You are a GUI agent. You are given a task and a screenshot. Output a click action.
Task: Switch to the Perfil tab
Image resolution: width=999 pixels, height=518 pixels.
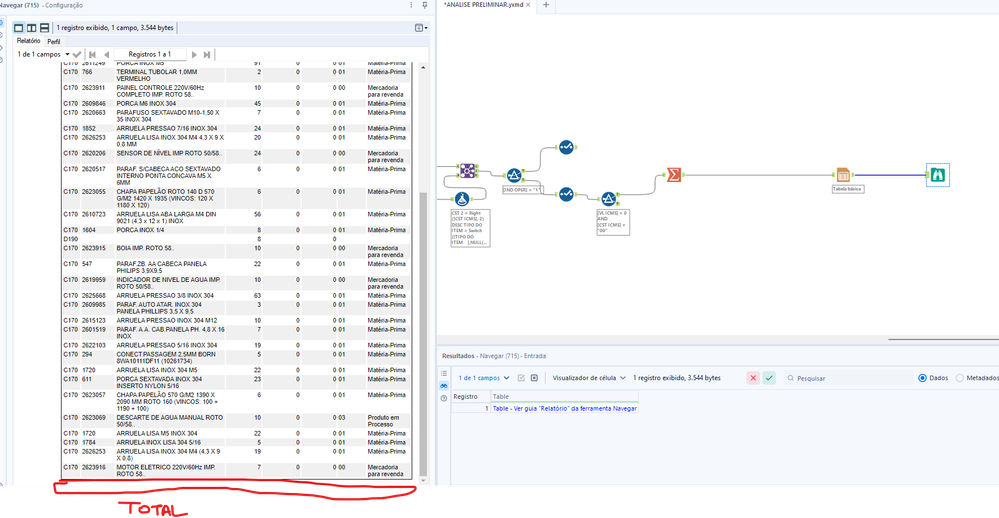[x=54, y=41]
